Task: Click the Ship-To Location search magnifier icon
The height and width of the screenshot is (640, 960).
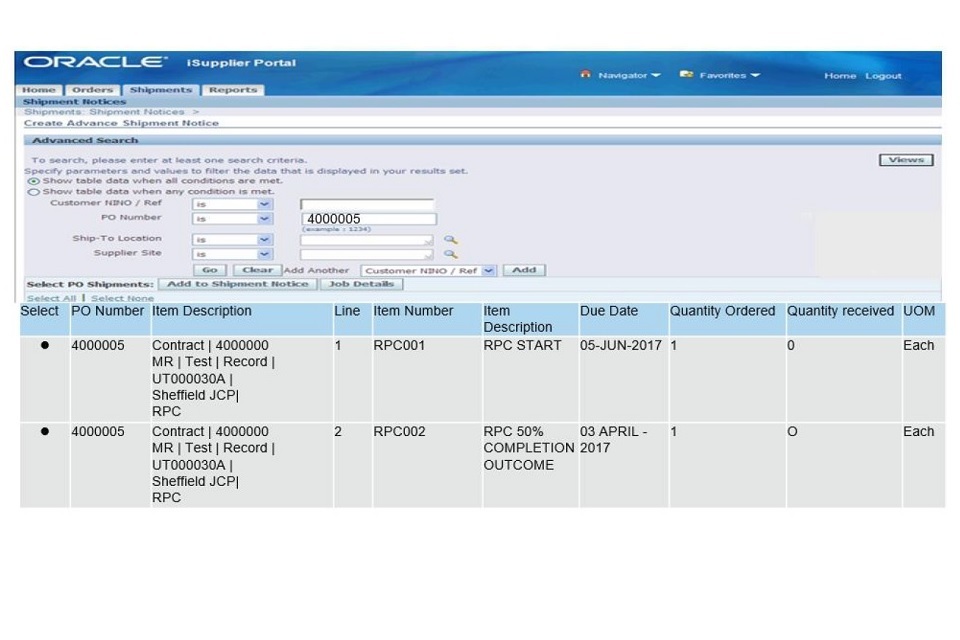Action: point(451,240)
